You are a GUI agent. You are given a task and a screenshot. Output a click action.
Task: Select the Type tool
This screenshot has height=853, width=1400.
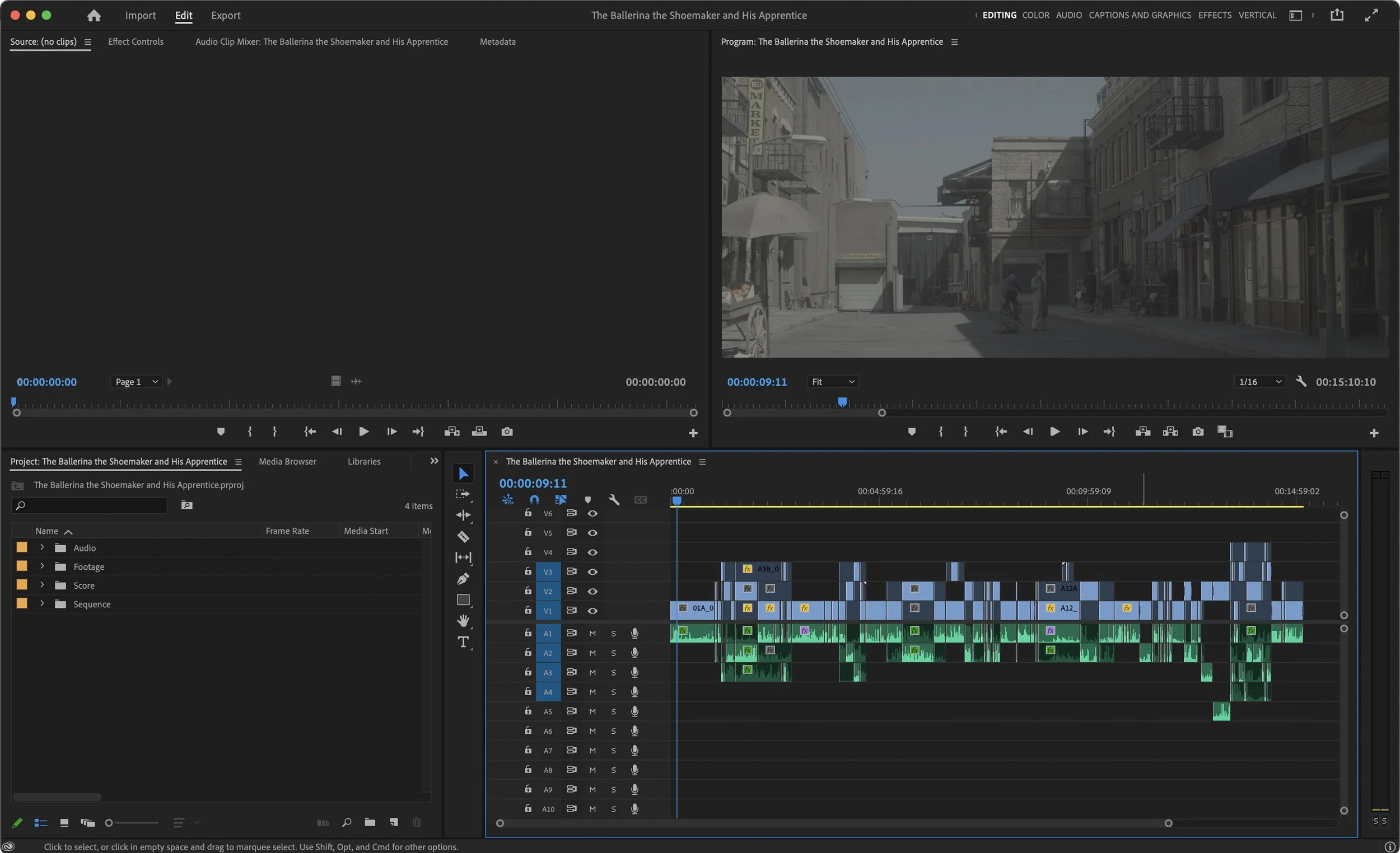coord(463,642)
